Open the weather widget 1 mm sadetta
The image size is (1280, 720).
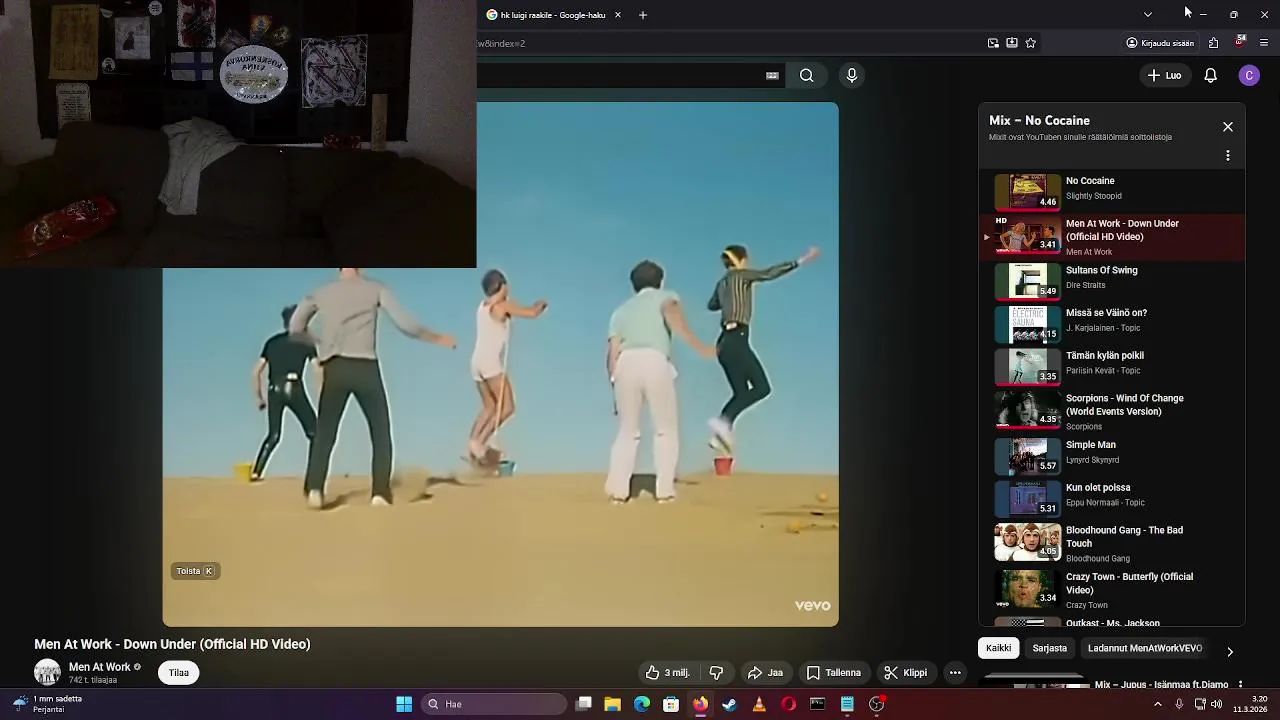point(48,704)
